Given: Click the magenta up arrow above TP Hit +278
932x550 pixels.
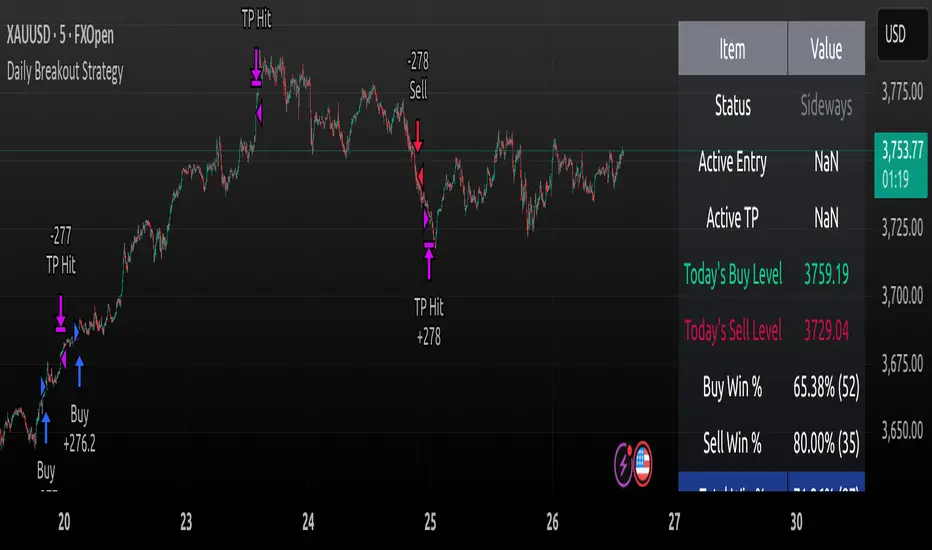Looking at the screenshot, I should point(429,260).
